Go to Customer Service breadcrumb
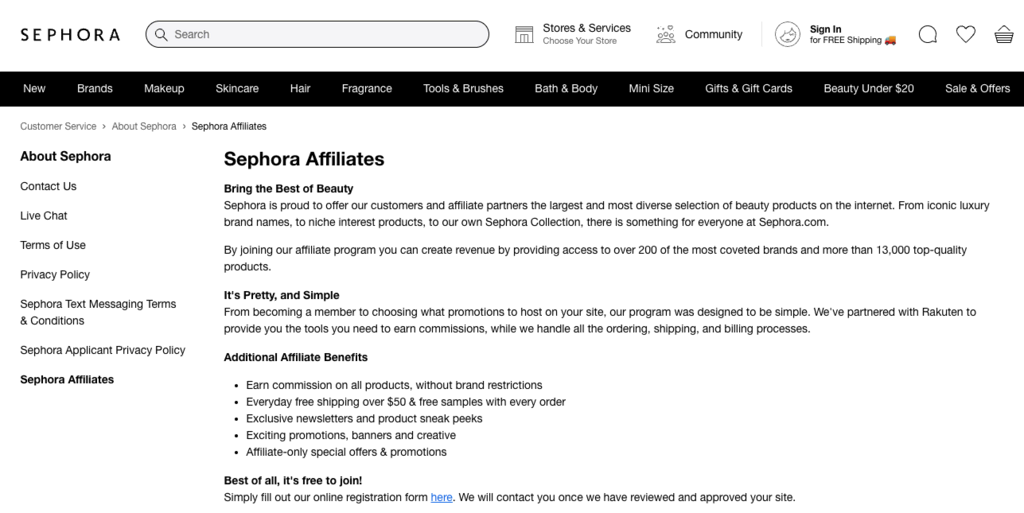Image resolution: width=1024 pixels, height=513 pixels. click(58, 127)
